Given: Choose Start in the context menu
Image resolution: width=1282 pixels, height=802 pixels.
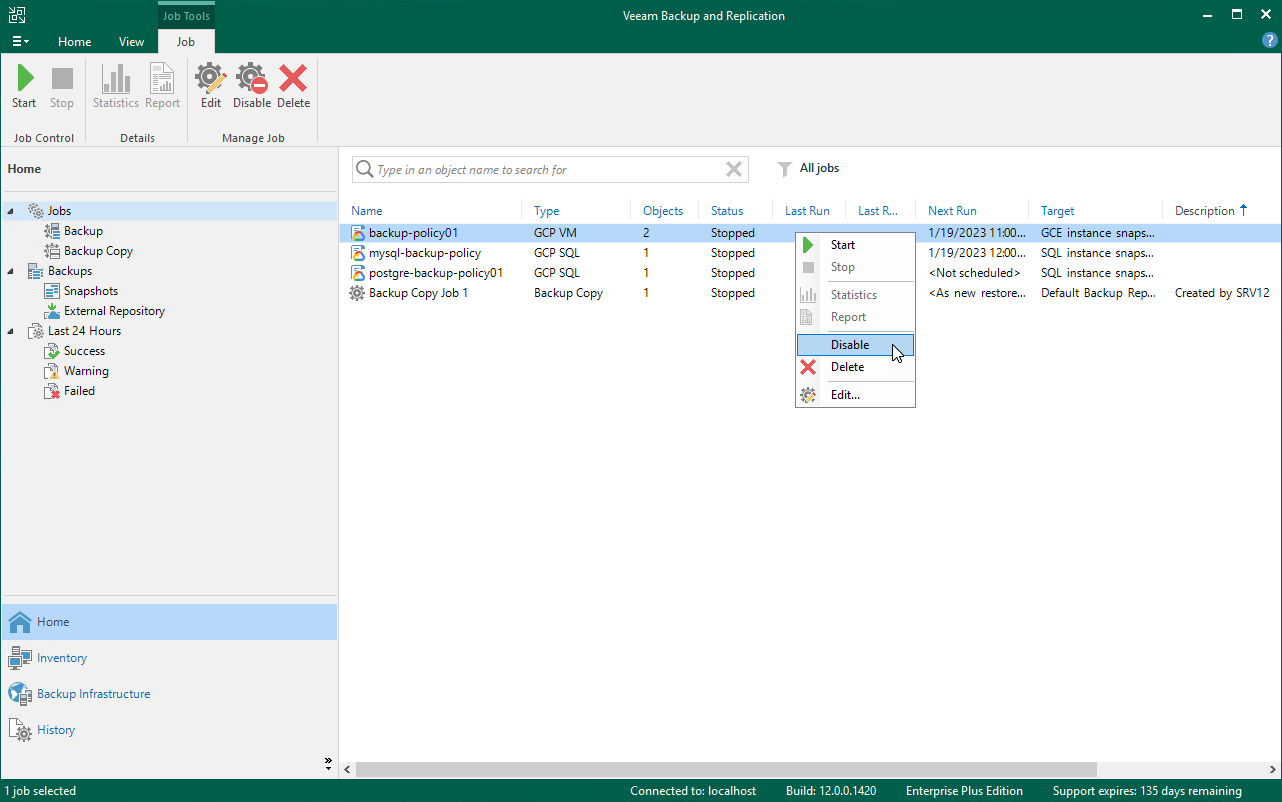Looking at the screenshot, I should 855,245.
